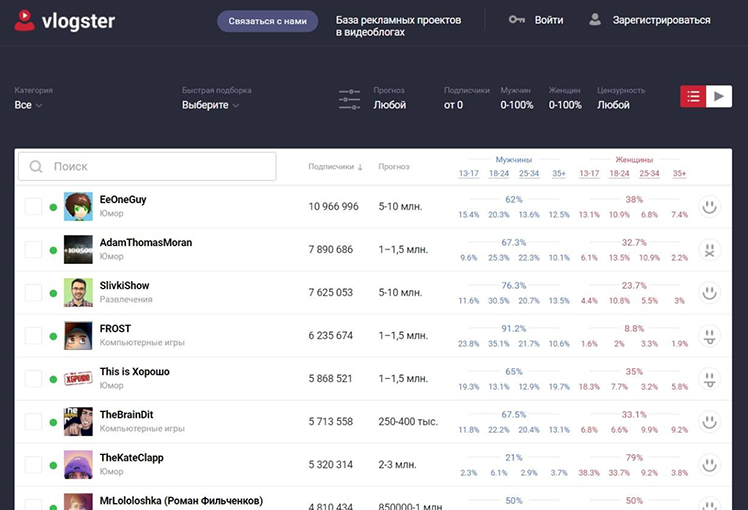This screenshot has width=748, height=510.
Task: Tick the checkbox for This is Хорошо
Action: 33,379
